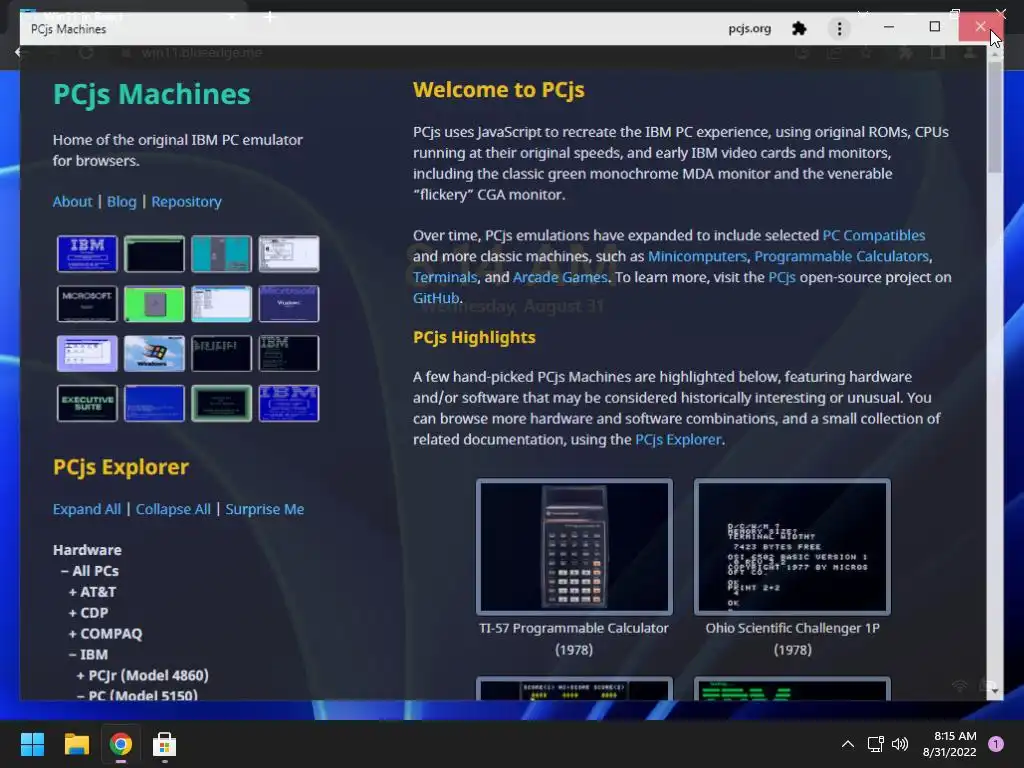Click the Welcome to PCjs heading
Viewport: 1024px width, 768px height.
(498, 89)
